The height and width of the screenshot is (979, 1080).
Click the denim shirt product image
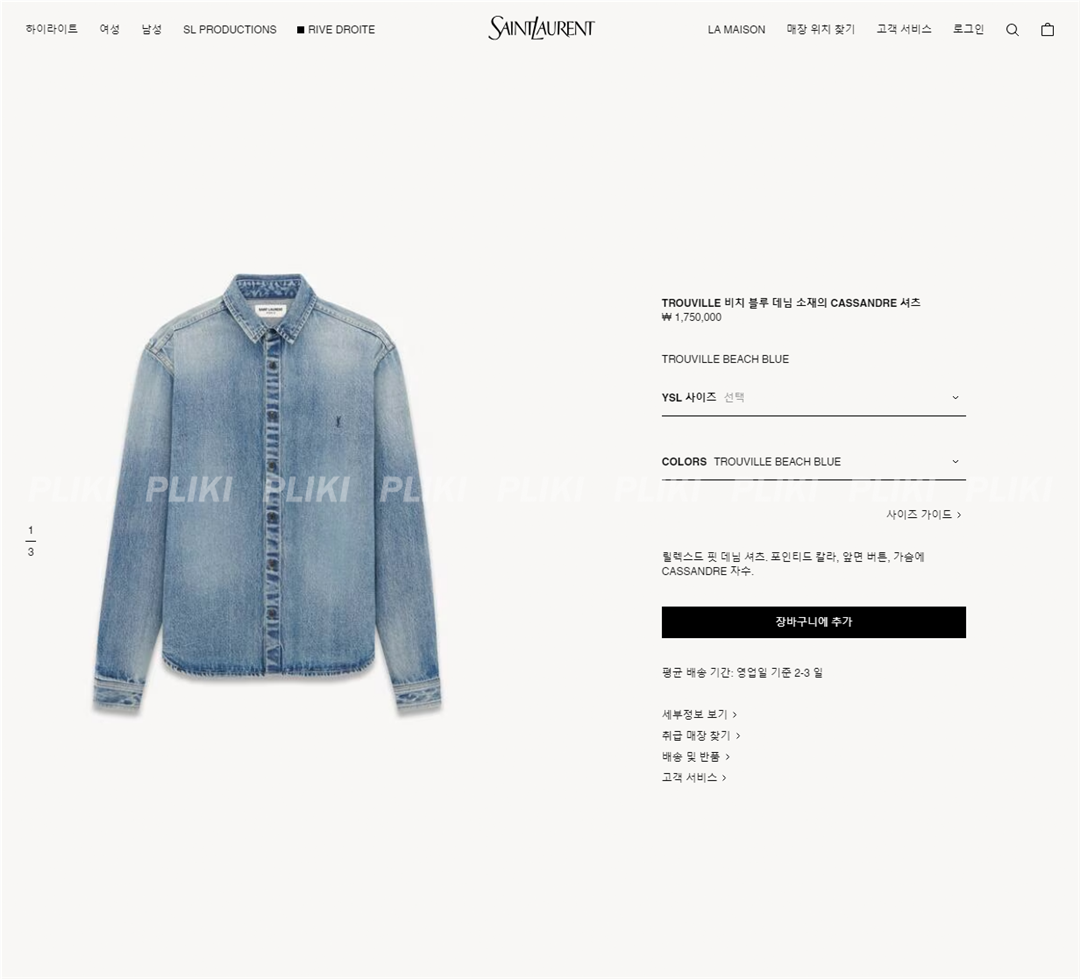267,493
